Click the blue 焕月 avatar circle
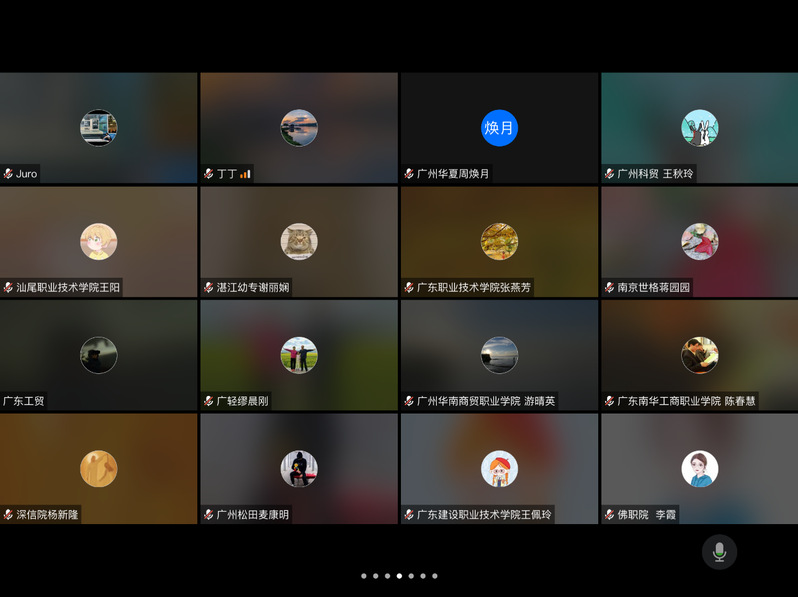This screenshot has width=798, height=597. (x=499, y=128)
